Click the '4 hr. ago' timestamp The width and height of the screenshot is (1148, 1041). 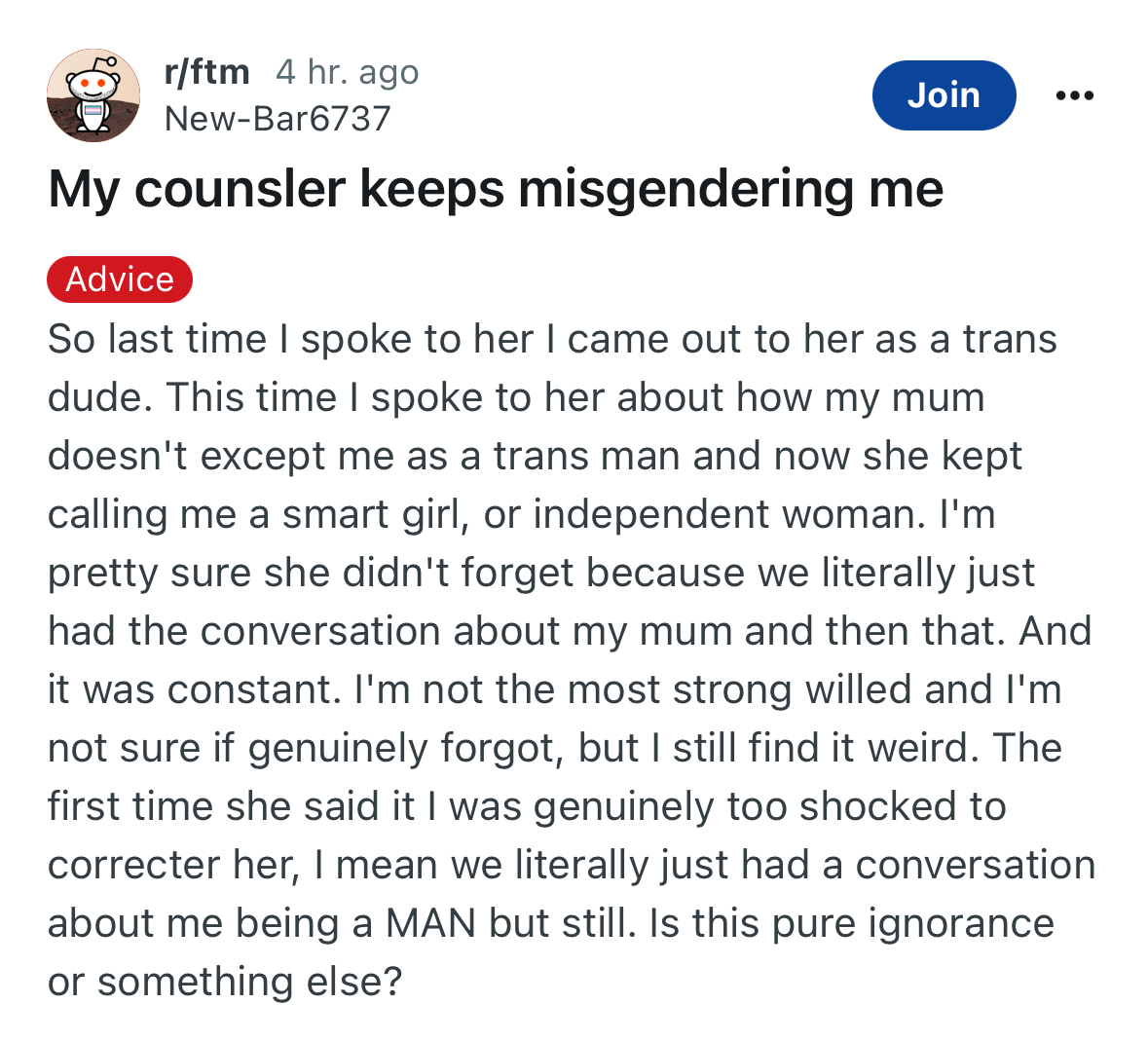tap(347, 72)
